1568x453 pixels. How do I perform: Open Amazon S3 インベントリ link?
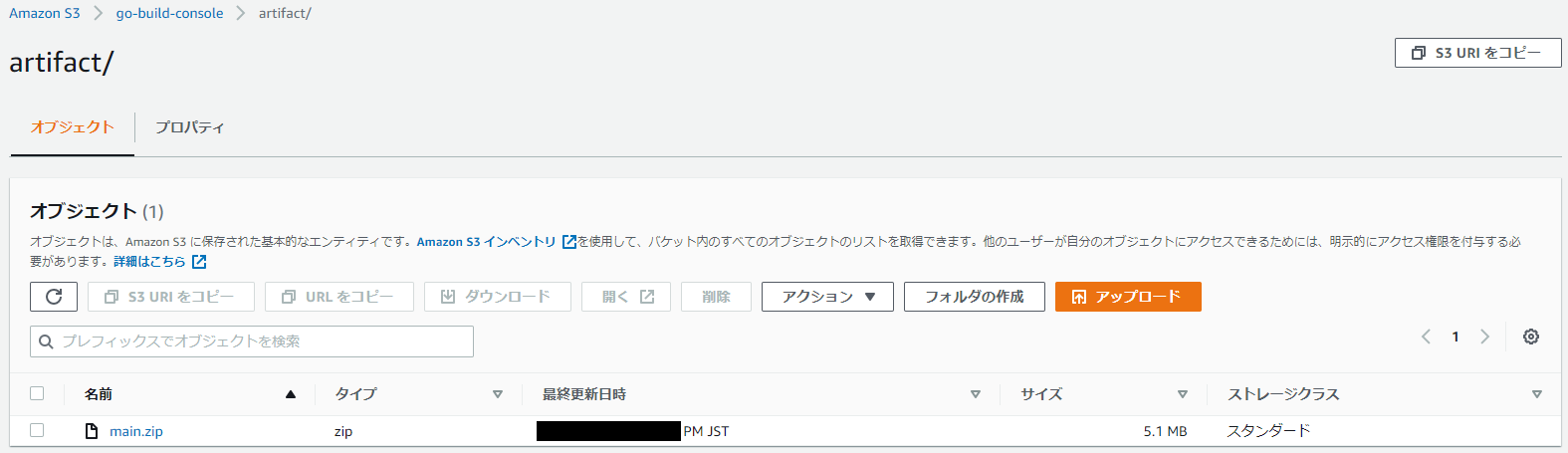pos(486,242)
